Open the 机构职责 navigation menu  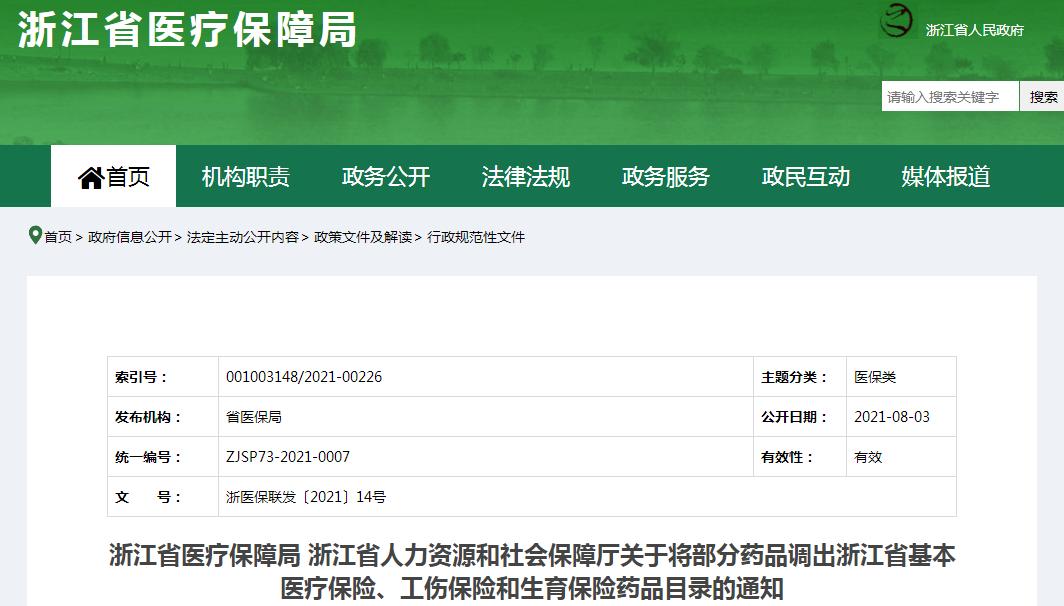click(x=247, y=175)
